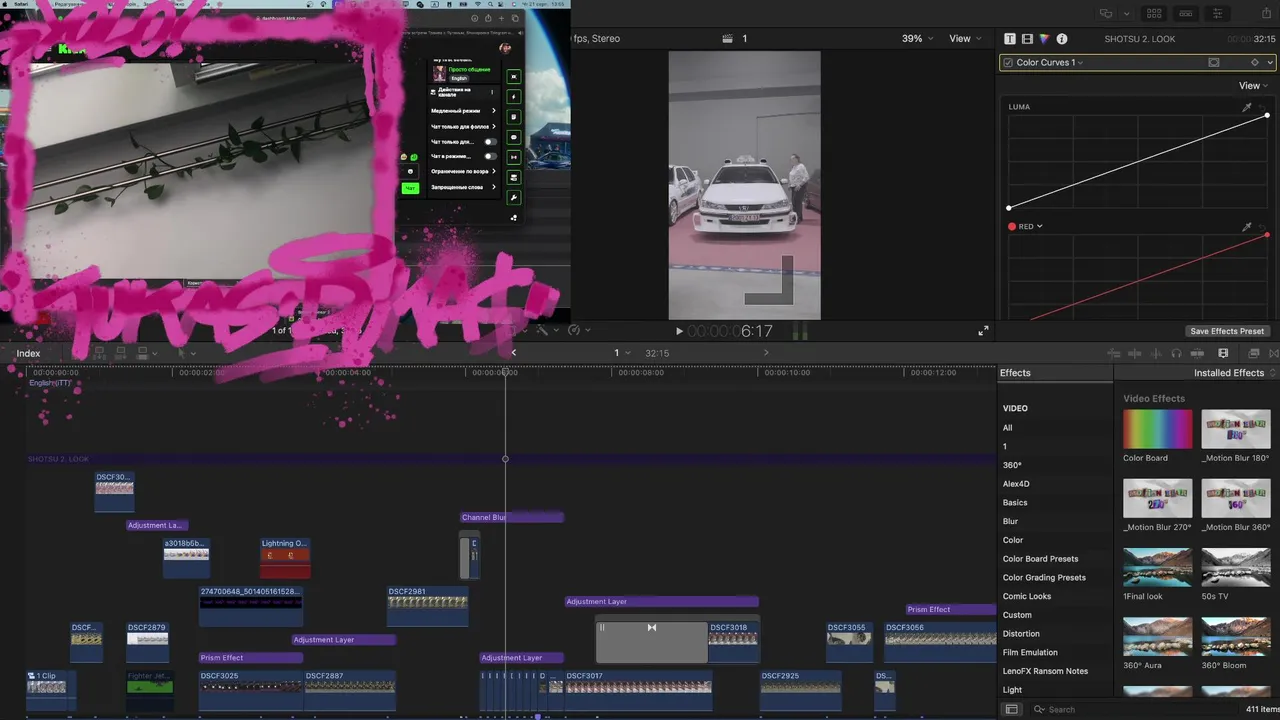Click Safari share icon in overlay window
This screenshot has width=1280, height=720.
click(x=487, y=18)
